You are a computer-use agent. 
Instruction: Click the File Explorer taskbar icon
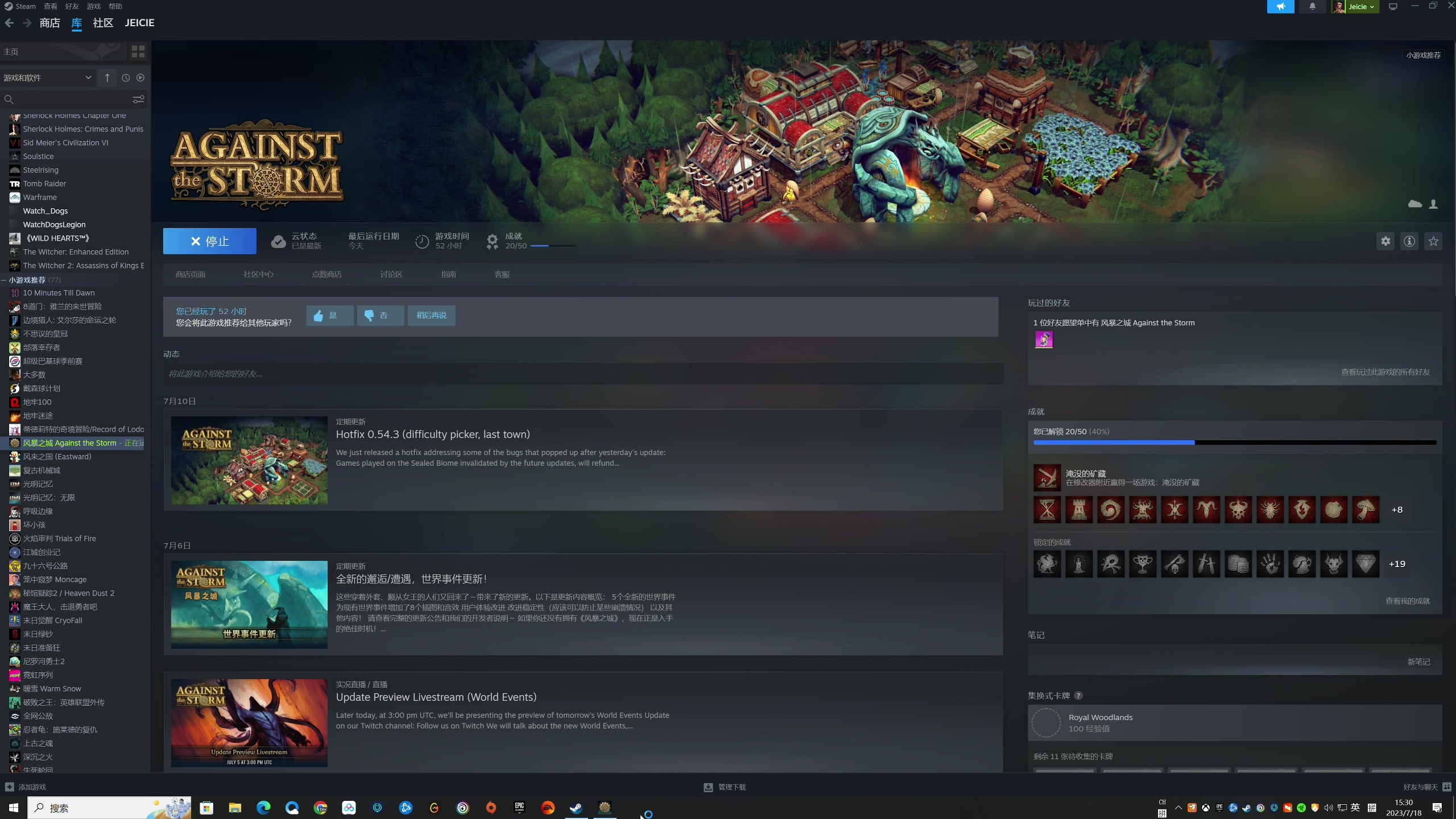(x=235, y=808)
